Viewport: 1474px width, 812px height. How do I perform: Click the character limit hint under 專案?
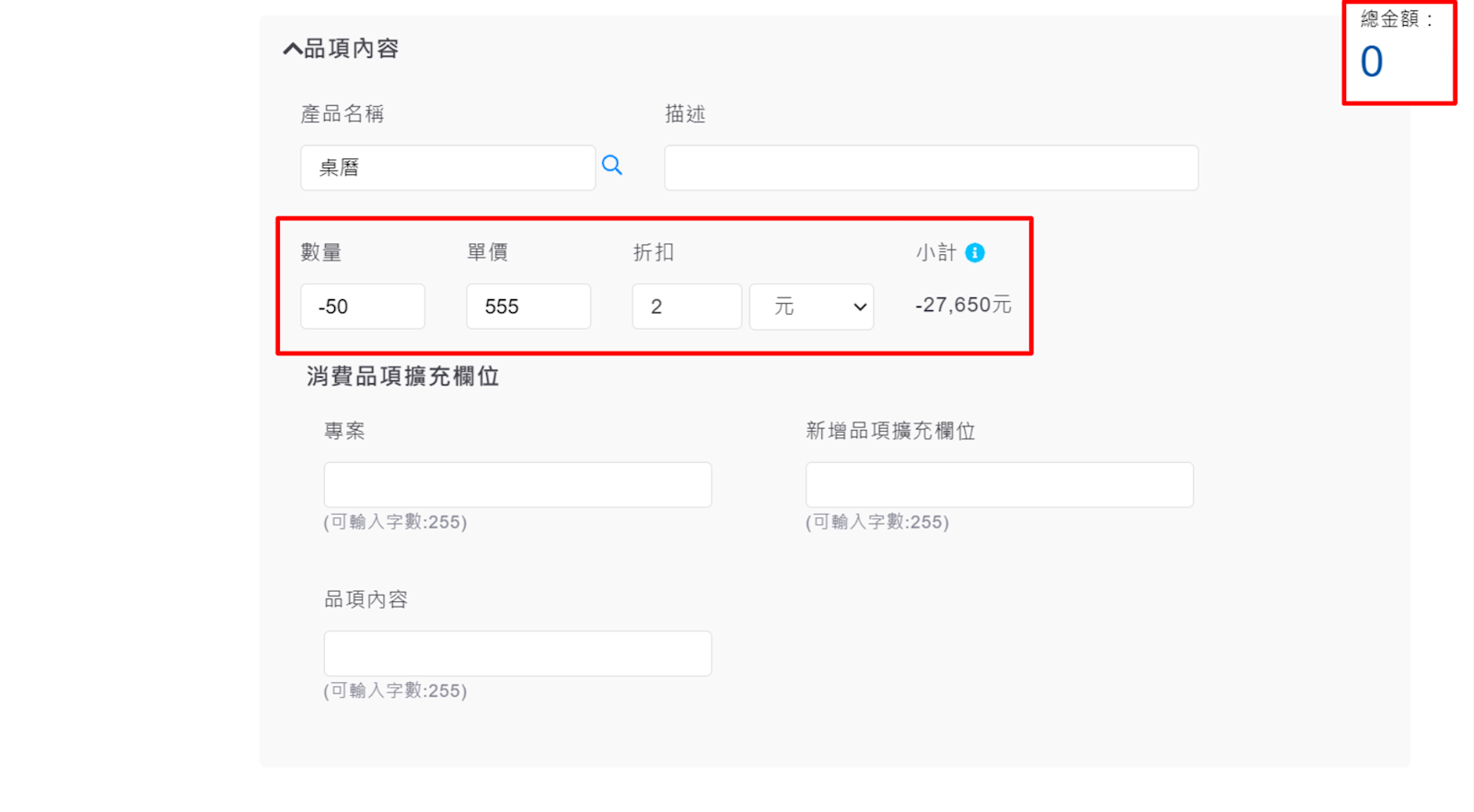click(x=395, y=522)
